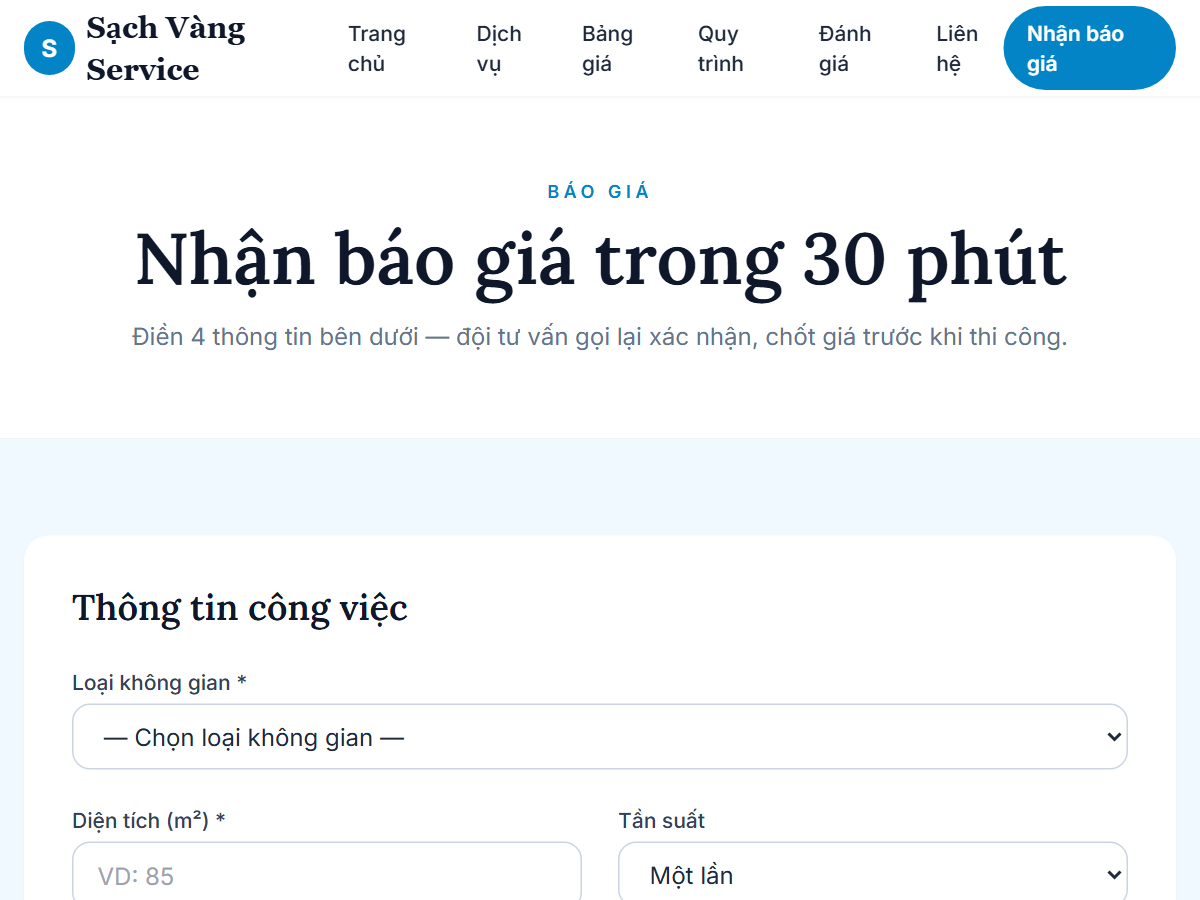This screenshot has width=1200, height=900.
Task: Focus the Diện tích area input field
Action: [x=327, y=872]
